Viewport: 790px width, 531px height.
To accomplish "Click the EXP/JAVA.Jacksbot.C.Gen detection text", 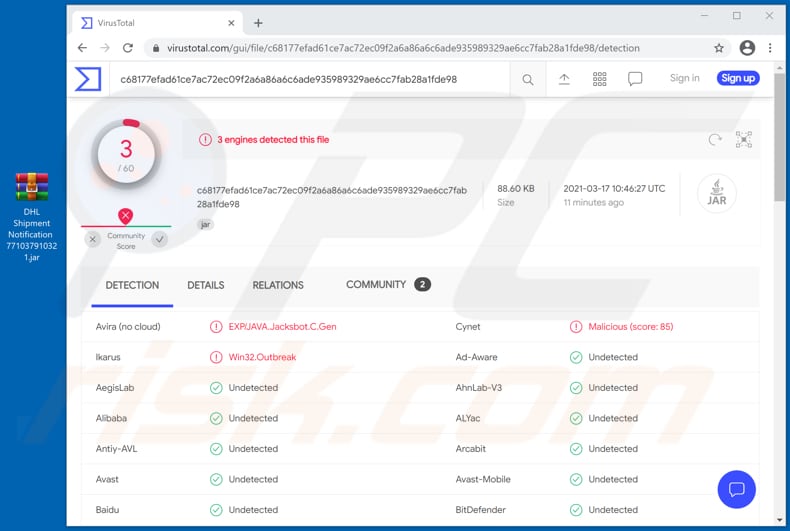I will (282, 326).
